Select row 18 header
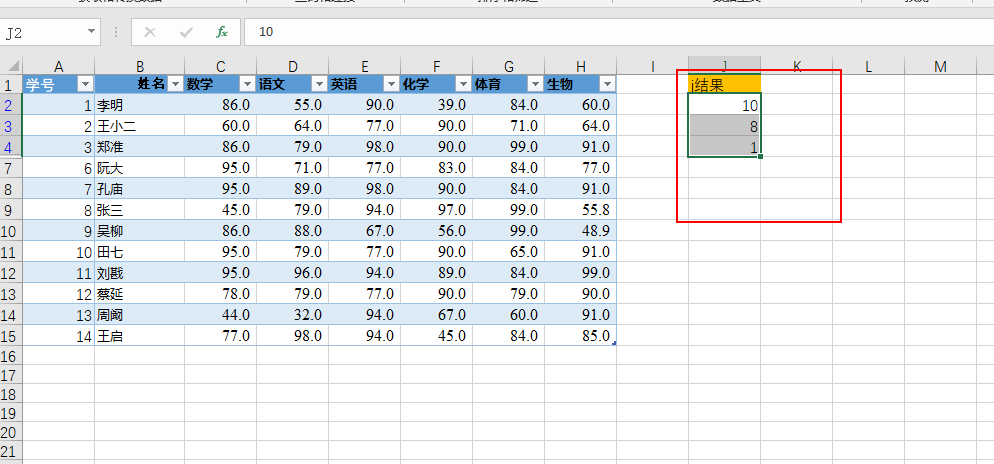The width and height of the screenshot is (994, 464). [11, 394]
